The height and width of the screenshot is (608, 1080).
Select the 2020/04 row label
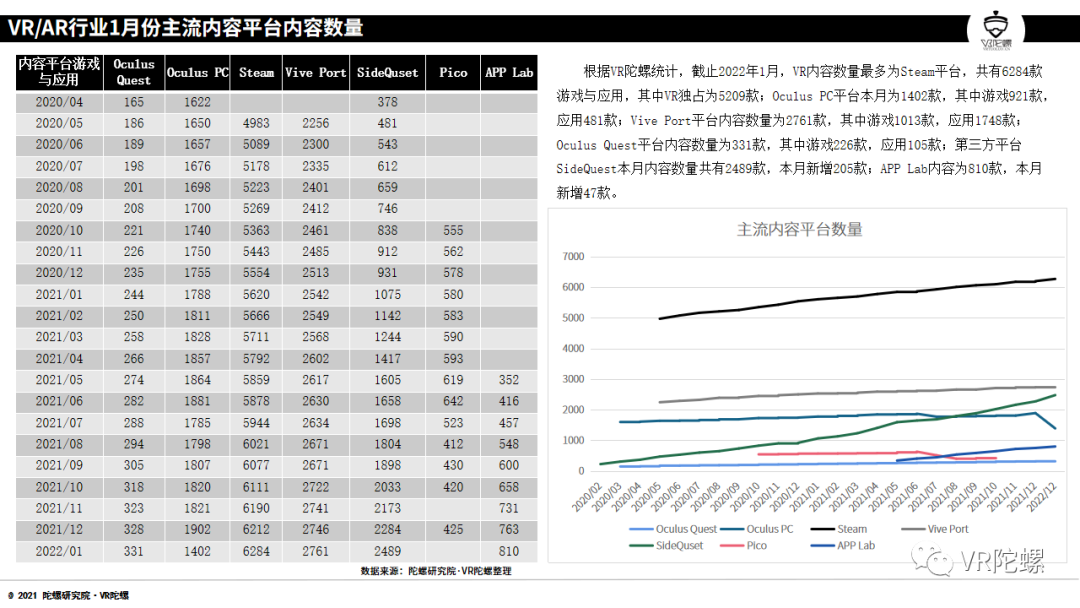pos(59,102)
